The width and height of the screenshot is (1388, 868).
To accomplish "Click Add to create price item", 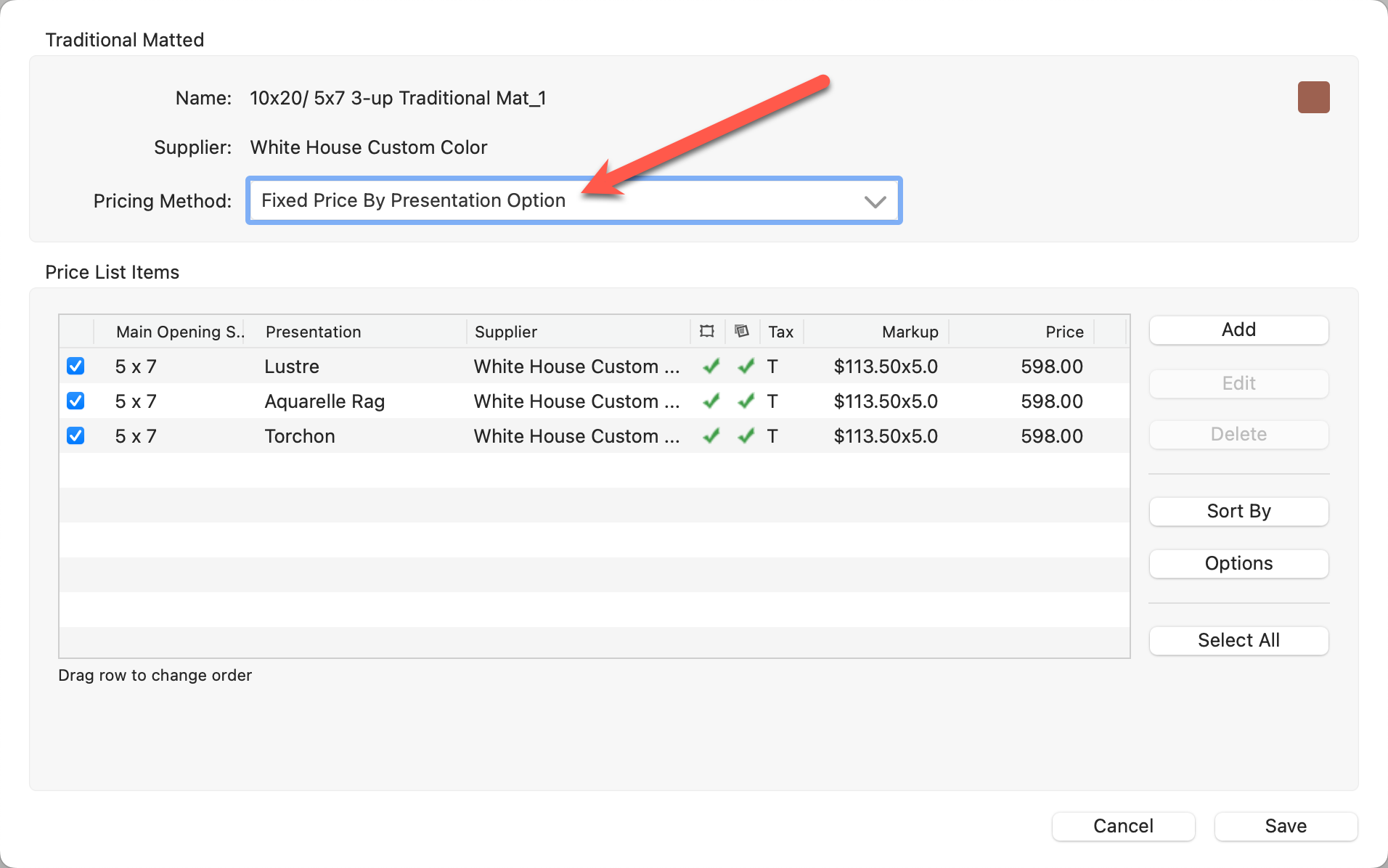I will click(x=1238, y=330).
